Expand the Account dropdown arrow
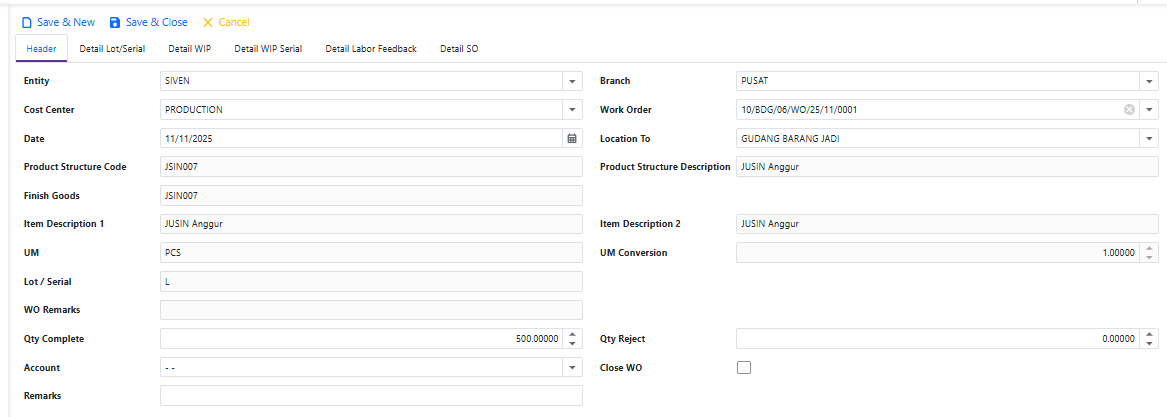 pos(572,367)
